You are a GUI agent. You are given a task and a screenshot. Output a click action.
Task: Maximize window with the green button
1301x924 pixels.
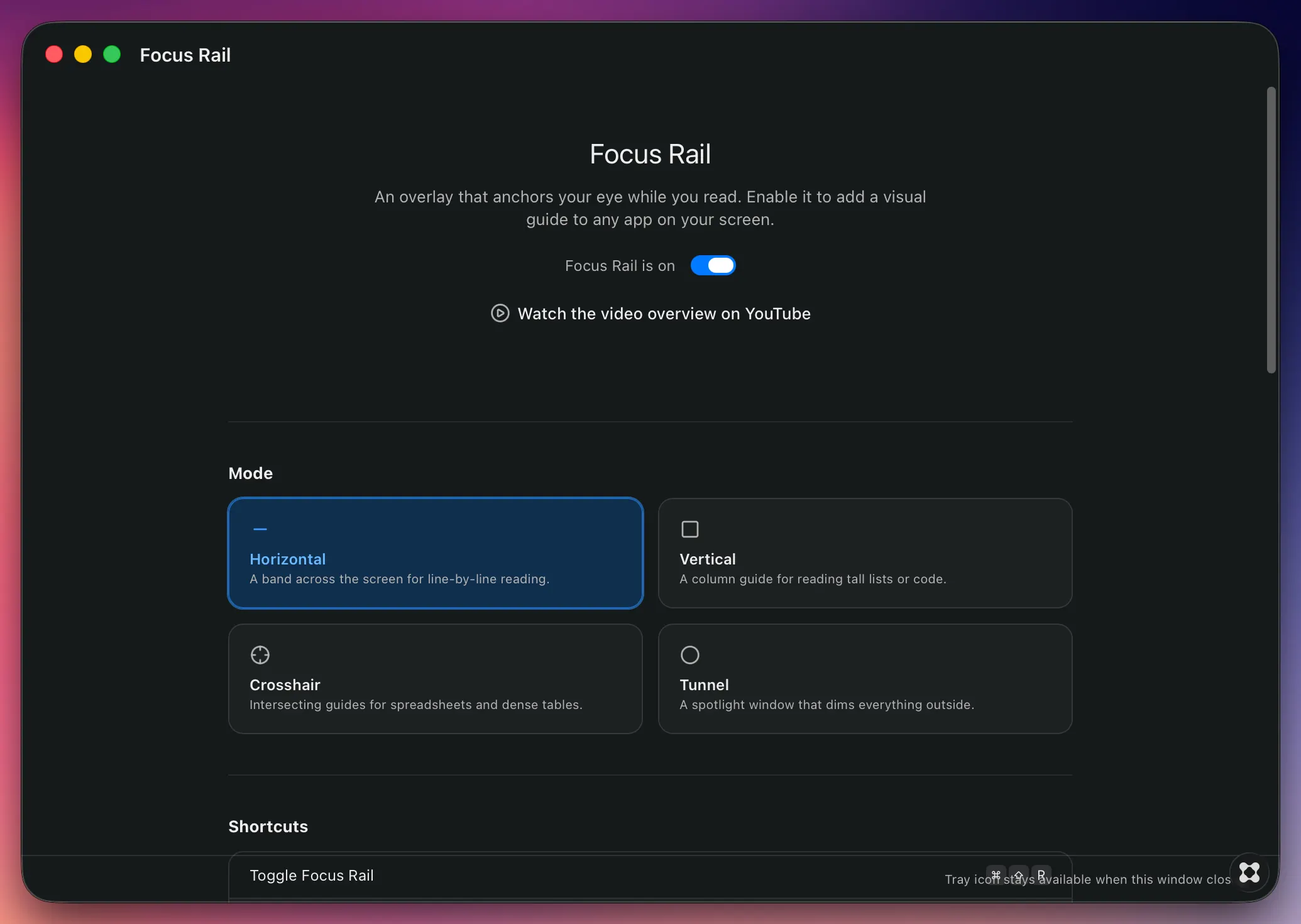(112, 55)
